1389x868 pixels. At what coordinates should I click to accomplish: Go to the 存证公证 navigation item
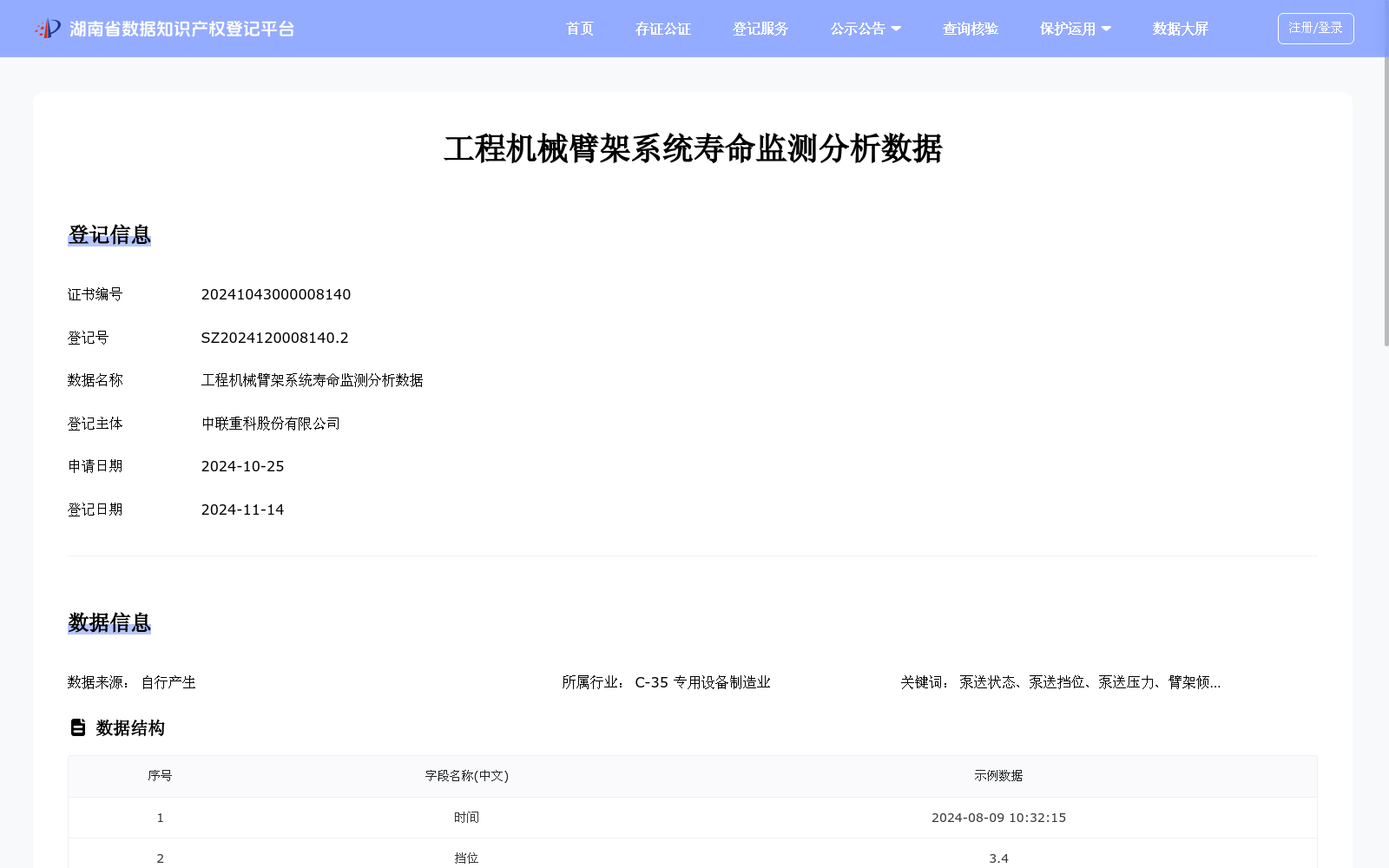coord(663,29)
